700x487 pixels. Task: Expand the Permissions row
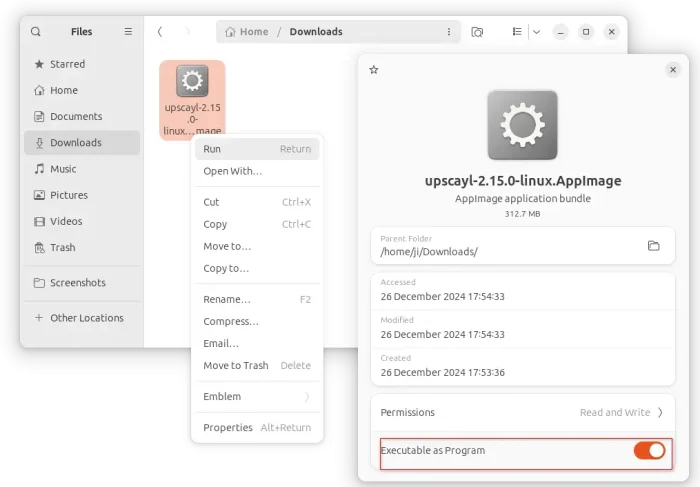523,412
